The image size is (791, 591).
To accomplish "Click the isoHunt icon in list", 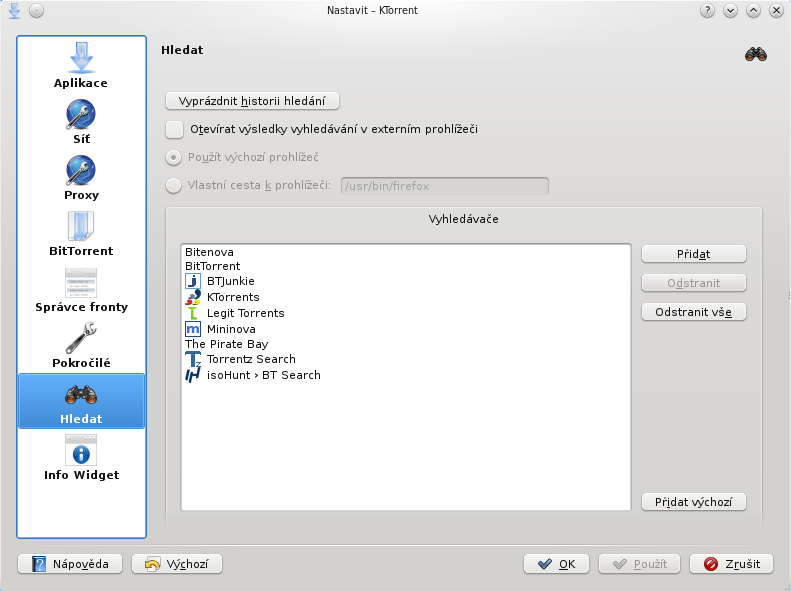I will [x=193, y=375].
